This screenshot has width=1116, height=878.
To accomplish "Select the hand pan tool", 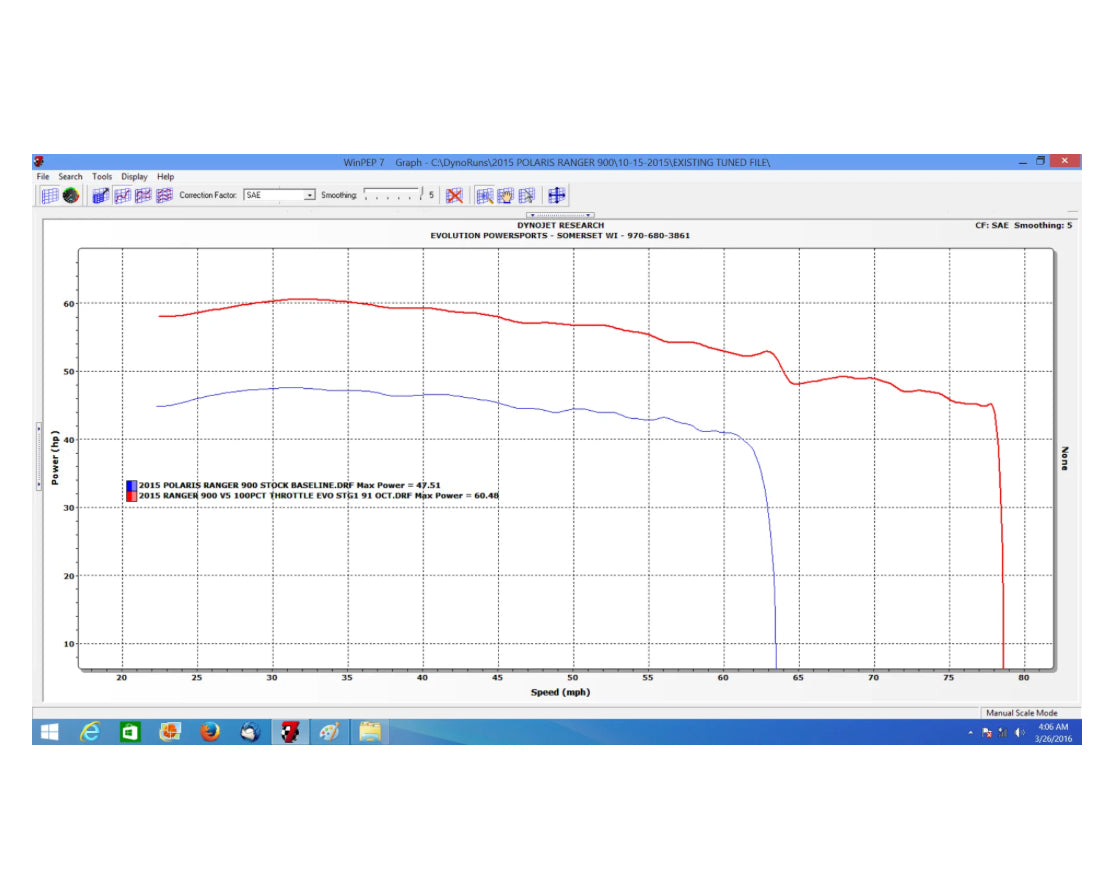I will click(506, 196).
